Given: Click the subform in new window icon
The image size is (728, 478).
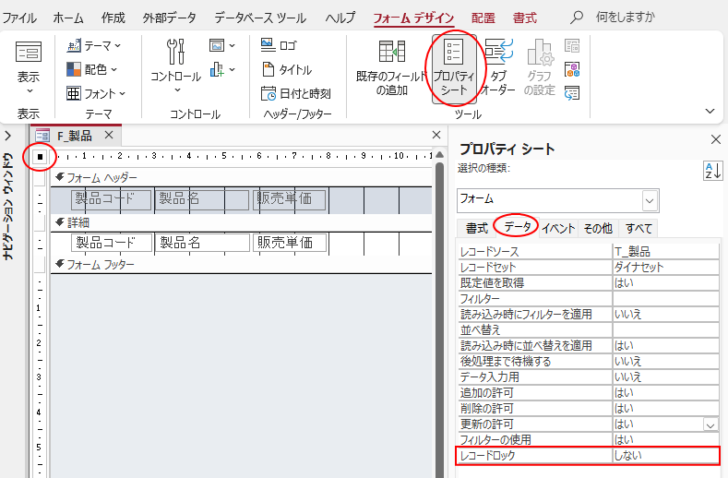Looking at the screenshot, I should click(572, 46).
